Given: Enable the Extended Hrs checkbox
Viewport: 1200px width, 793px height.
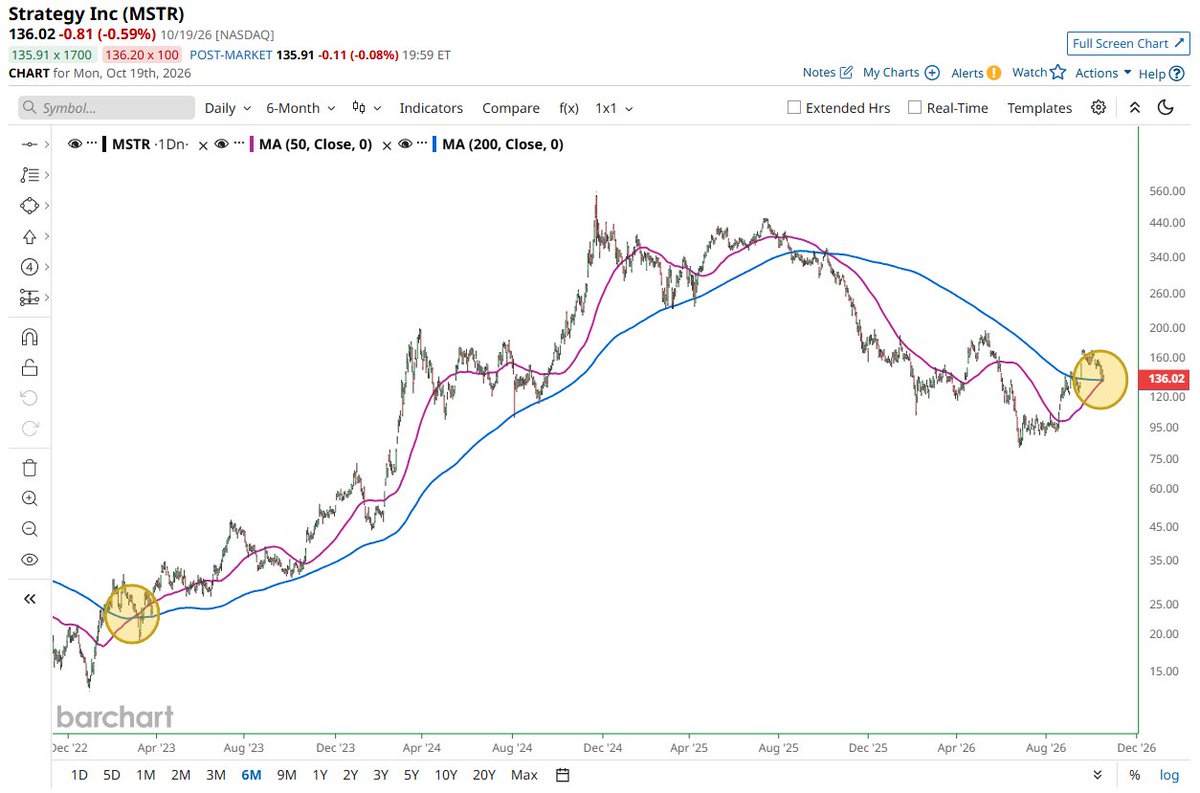Looking at the screenshot, I should pyautogui.click(x=794, y=108).
